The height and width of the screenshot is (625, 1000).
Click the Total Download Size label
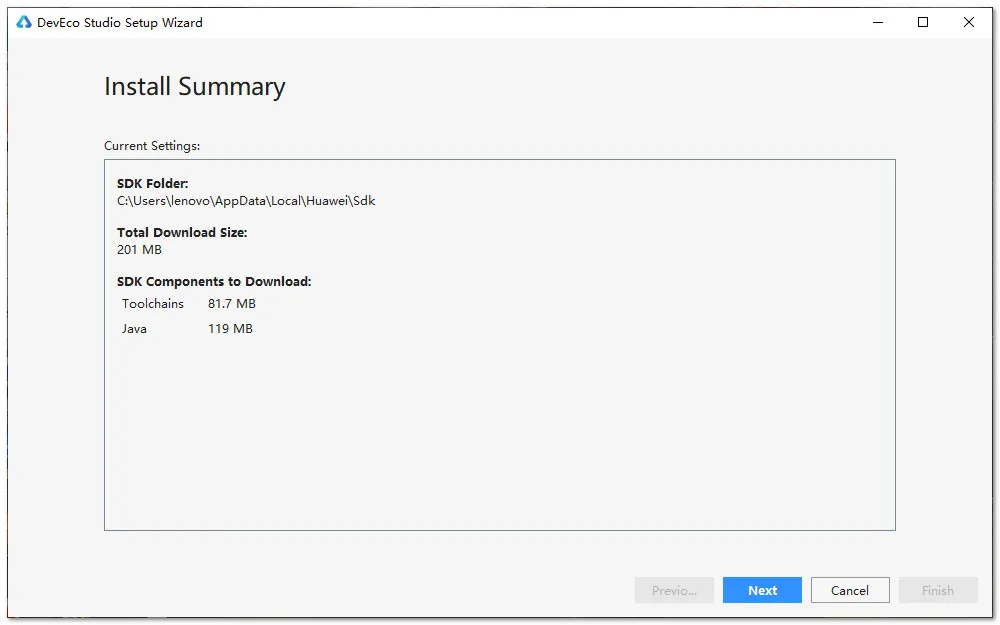click(x=182, y=232)
